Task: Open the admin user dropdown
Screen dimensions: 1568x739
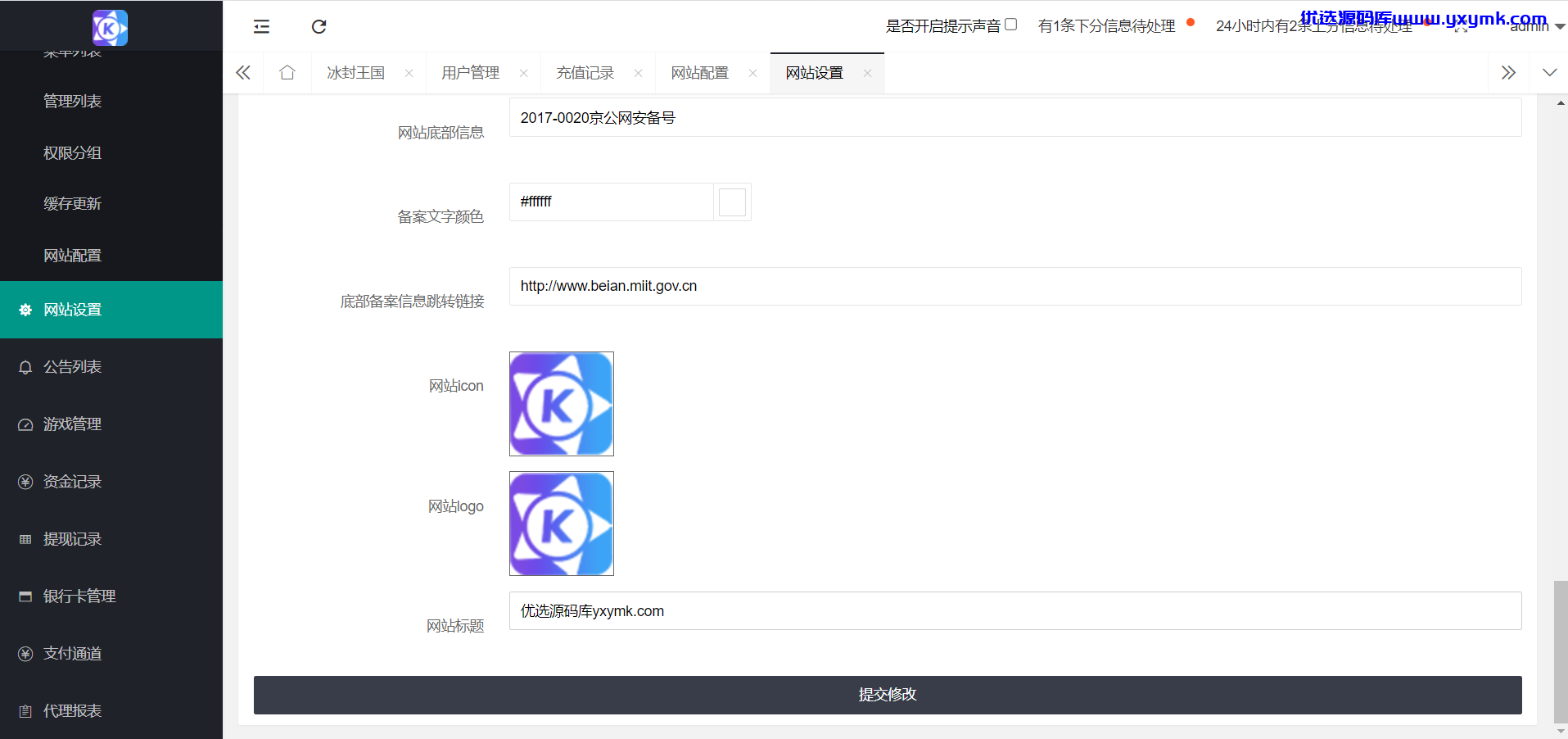Action: pyautogui.click(x=1537, y=26)
